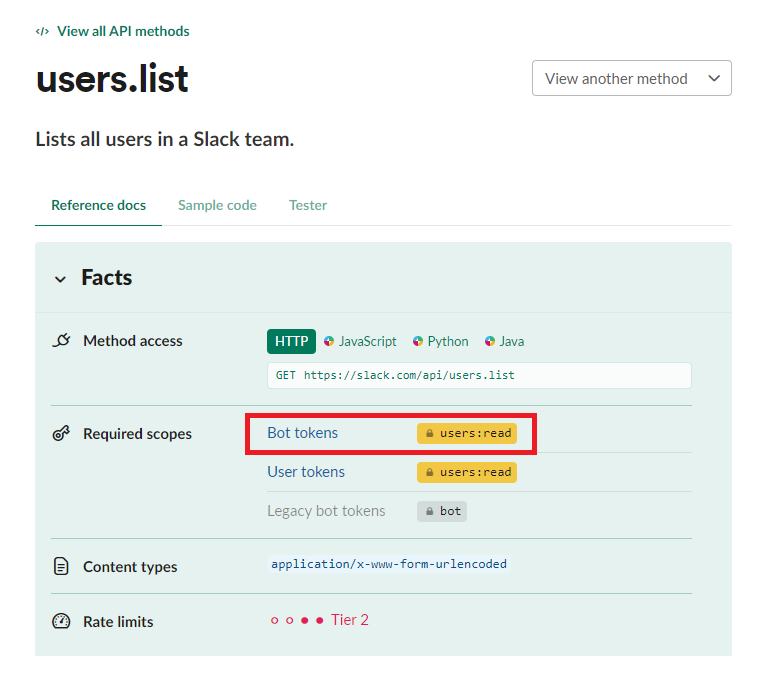Click the lock icon in Bot tokens scope badge
Image resolution: width=761 pixels, height=674 pixels.
(430, 433)
